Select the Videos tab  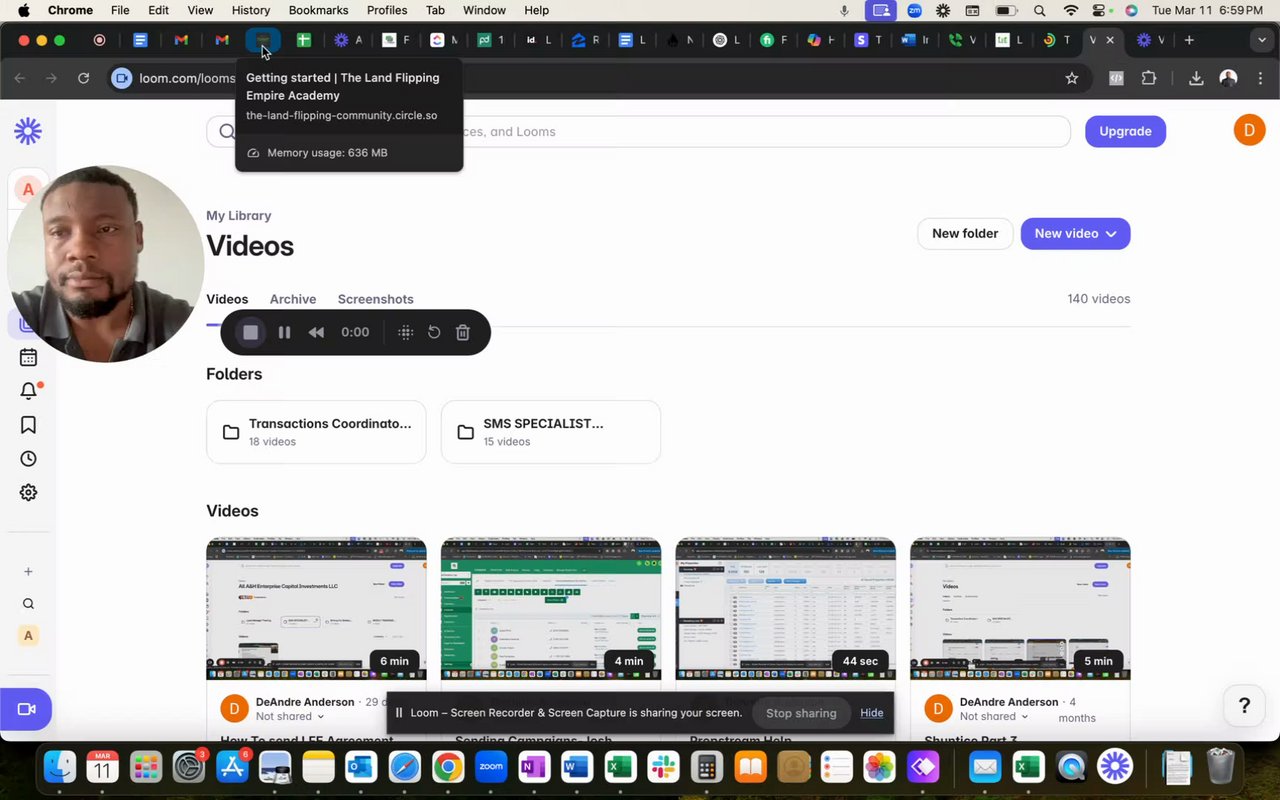[227, 299]
